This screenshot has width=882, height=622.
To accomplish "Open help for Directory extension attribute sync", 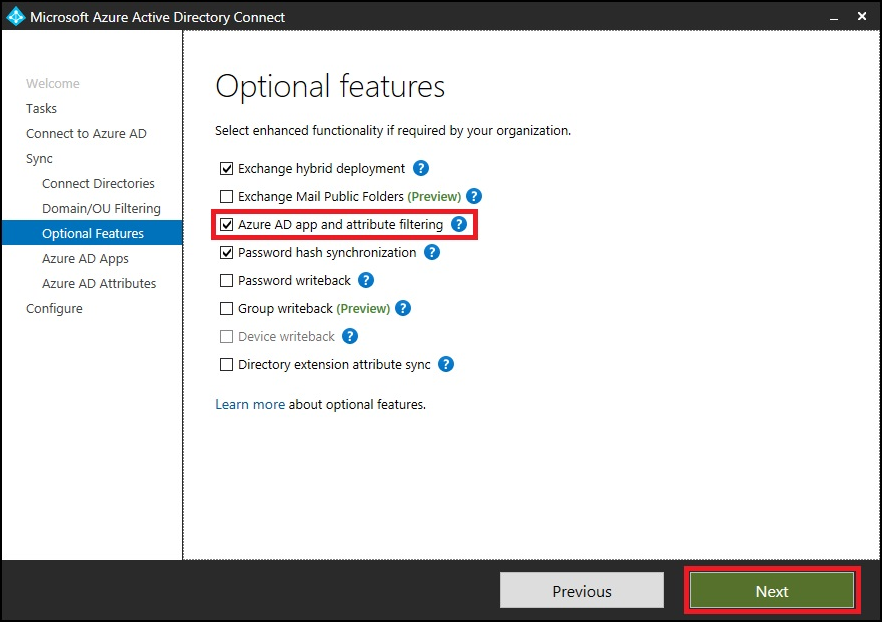I will tap(444, 364).
